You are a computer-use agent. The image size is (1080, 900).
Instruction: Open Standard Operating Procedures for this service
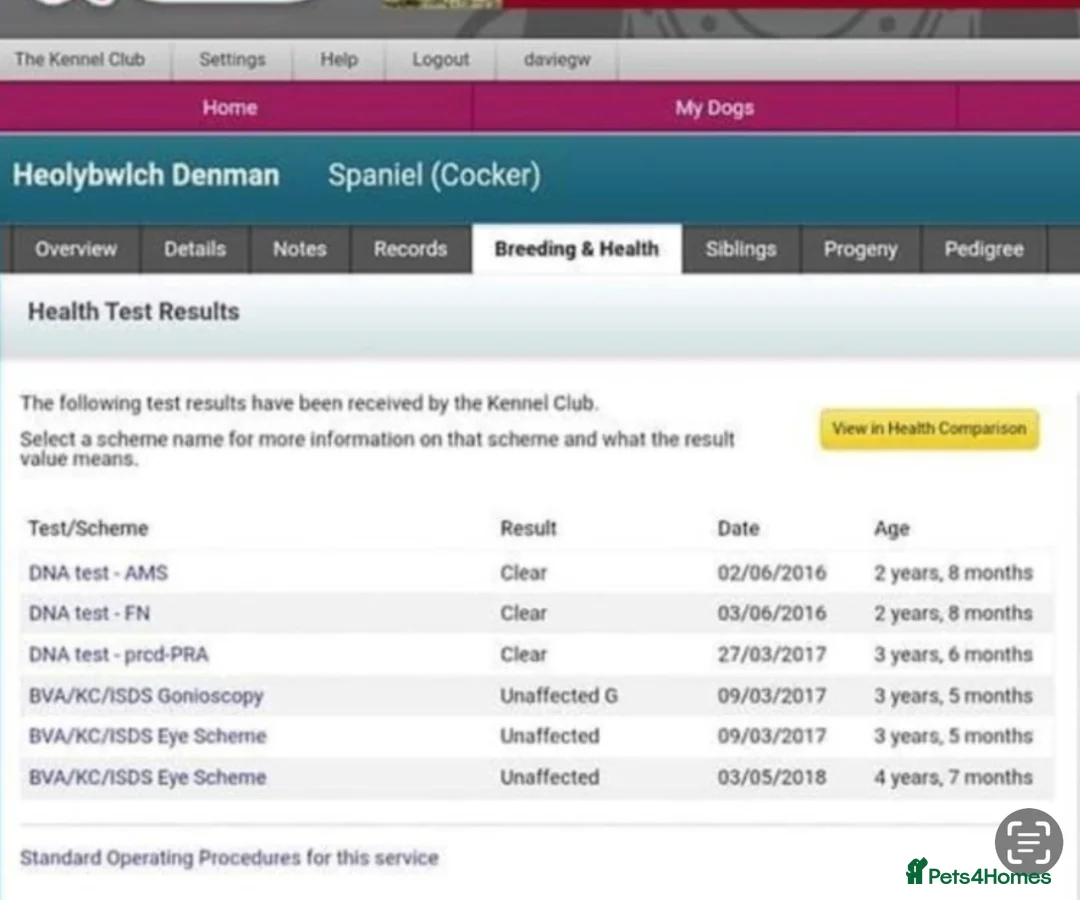(x=229, y=858)
